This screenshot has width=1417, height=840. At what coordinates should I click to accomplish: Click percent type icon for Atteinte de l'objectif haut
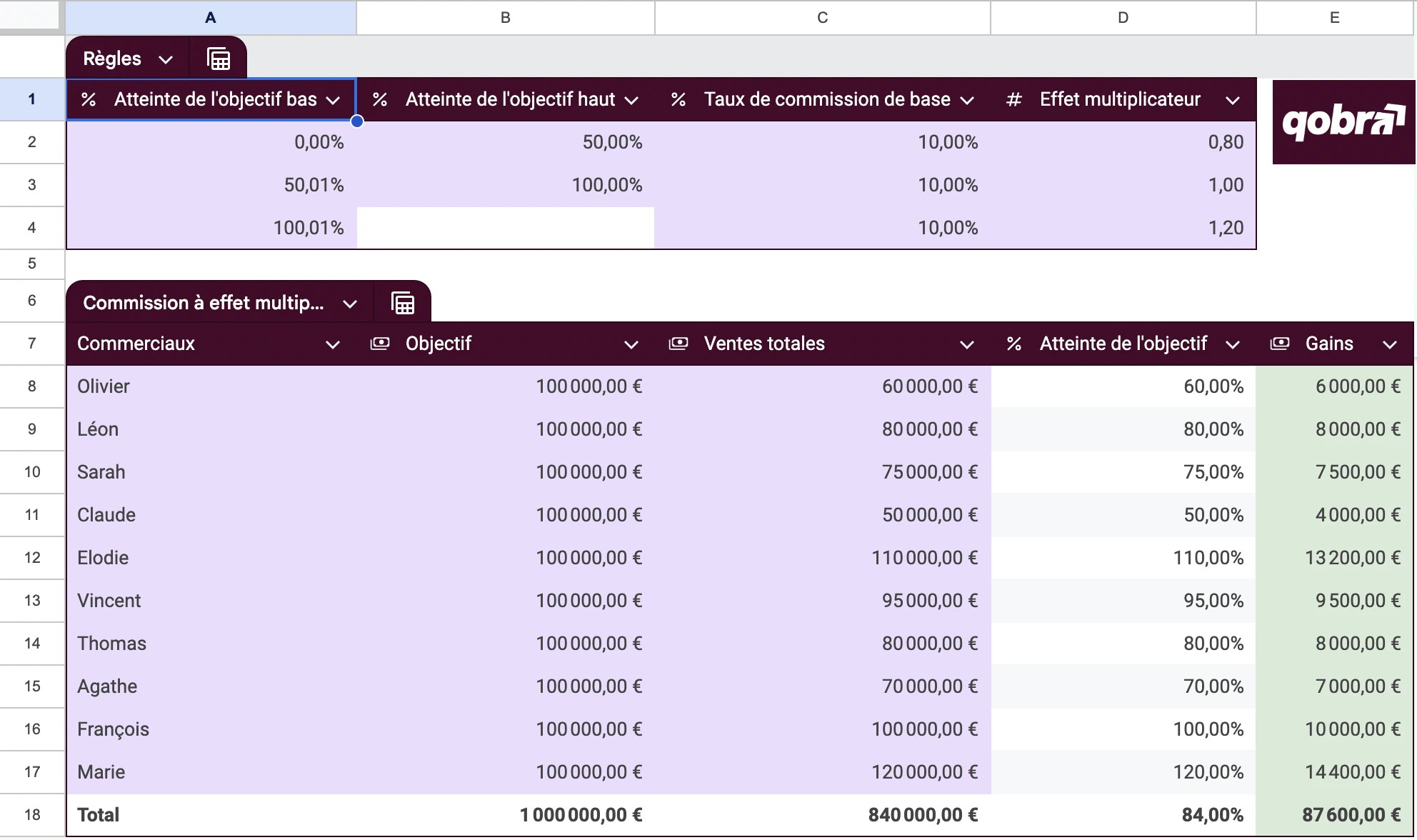point(380,99)
